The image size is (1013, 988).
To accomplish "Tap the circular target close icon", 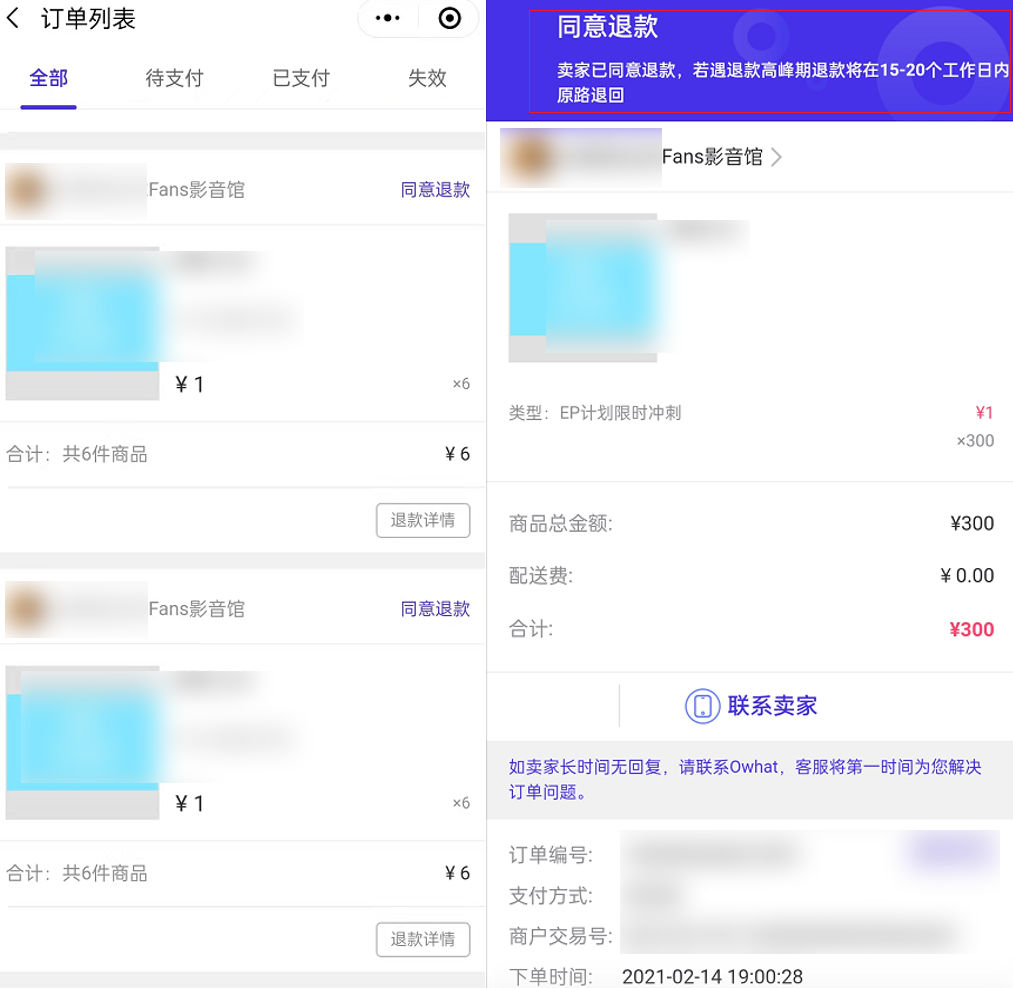I will [x=450, y=18].
